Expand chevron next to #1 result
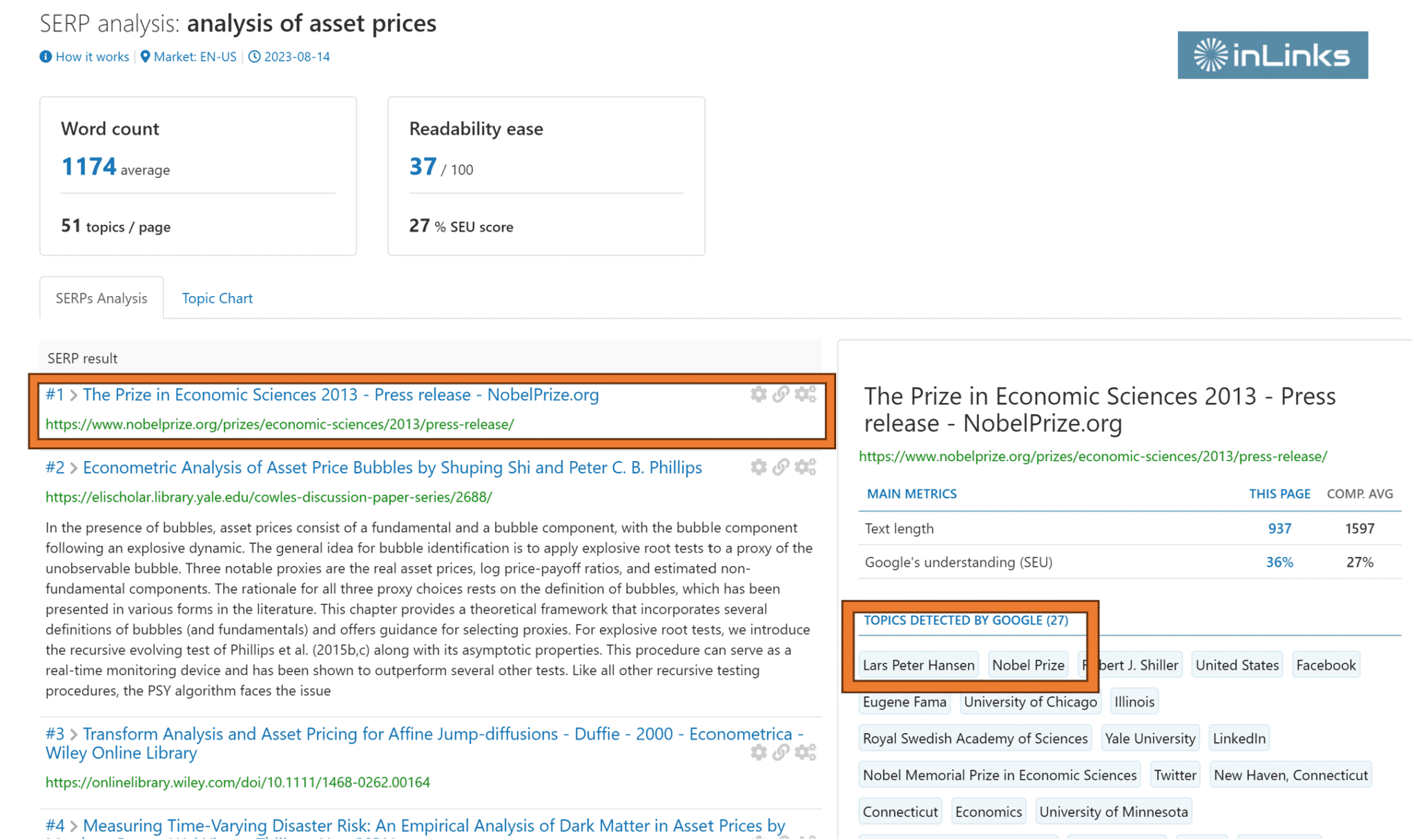Screen dimensions: 1414x840 pos(73,395)
